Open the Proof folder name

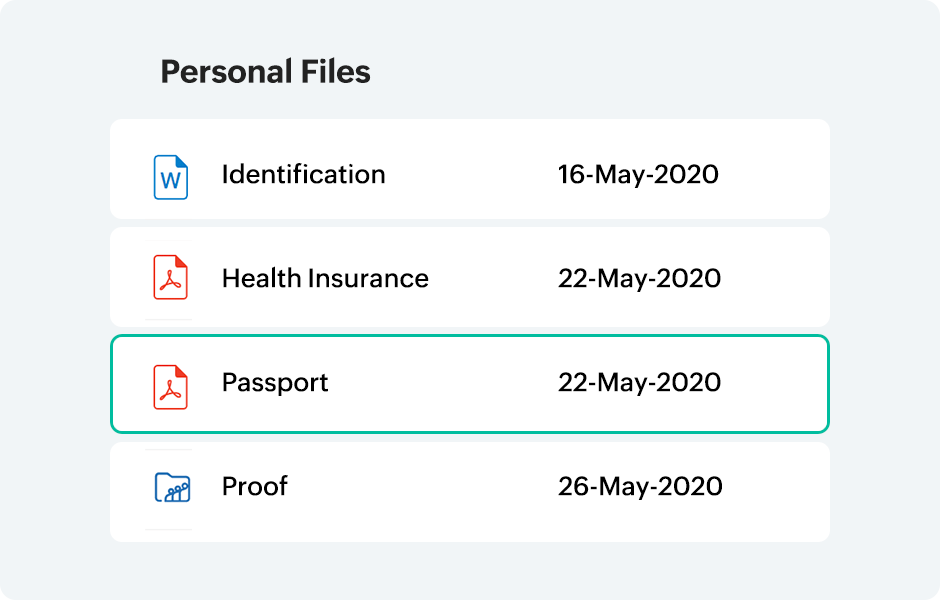(x=255, y=487)
